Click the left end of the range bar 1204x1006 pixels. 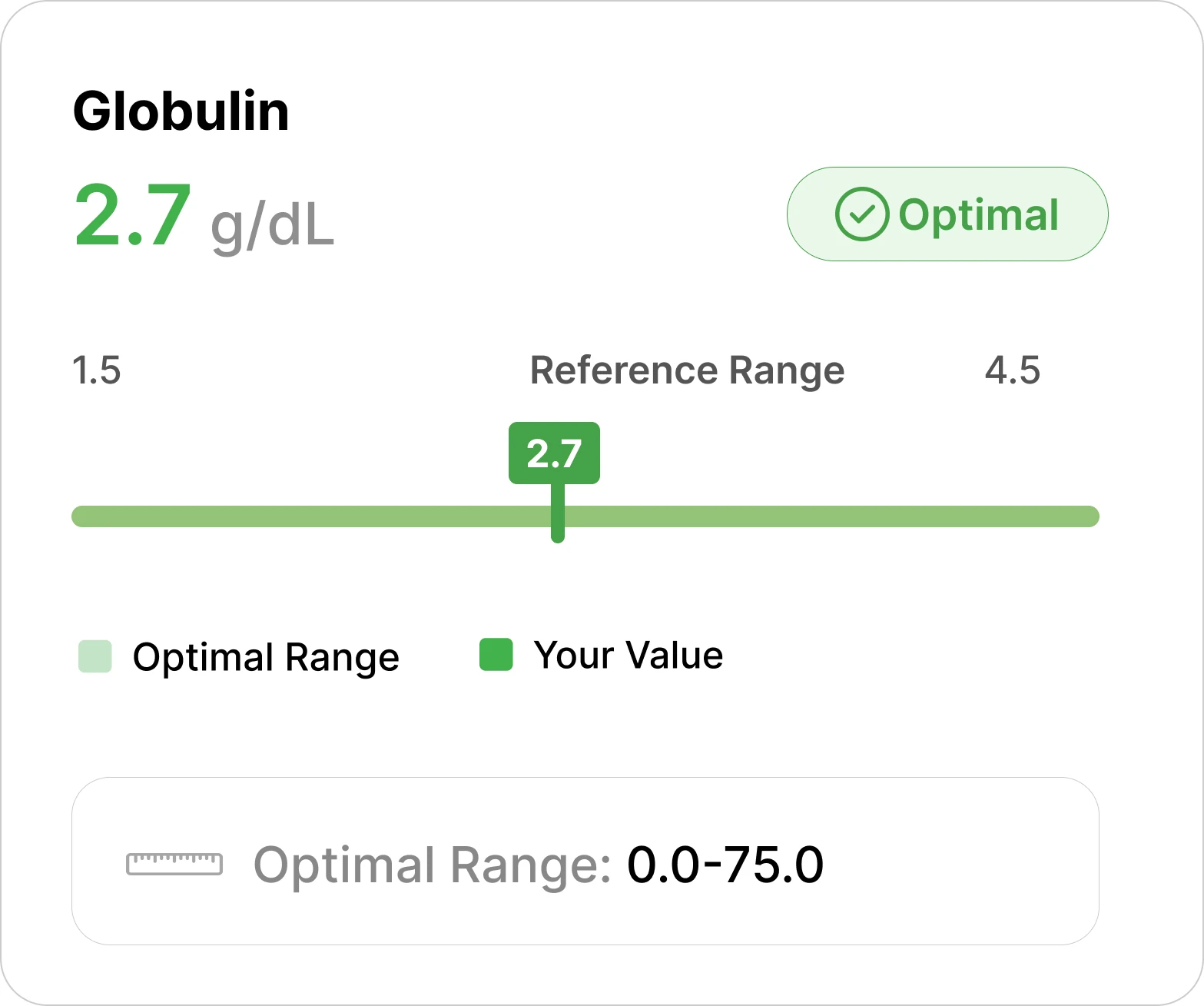click(x=81, y=516)
